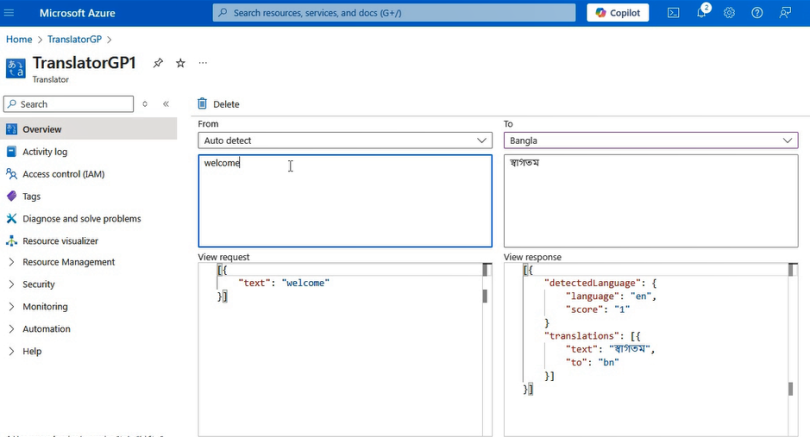Click the "text": "welcome" request line
810x437 pixels.
pos(284,283)
